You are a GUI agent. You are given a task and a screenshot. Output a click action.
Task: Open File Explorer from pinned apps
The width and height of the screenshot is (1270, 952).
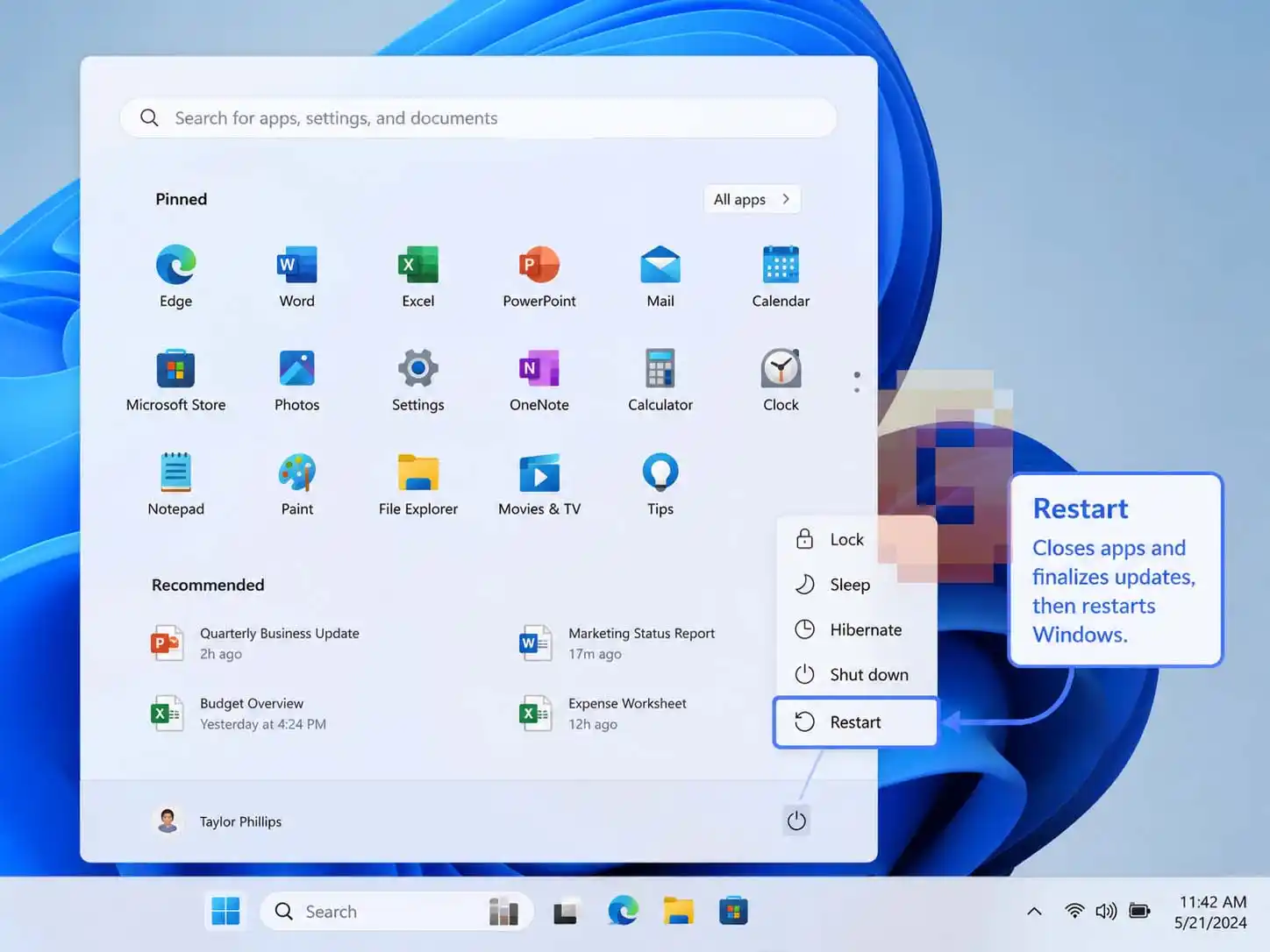[418, 485]
